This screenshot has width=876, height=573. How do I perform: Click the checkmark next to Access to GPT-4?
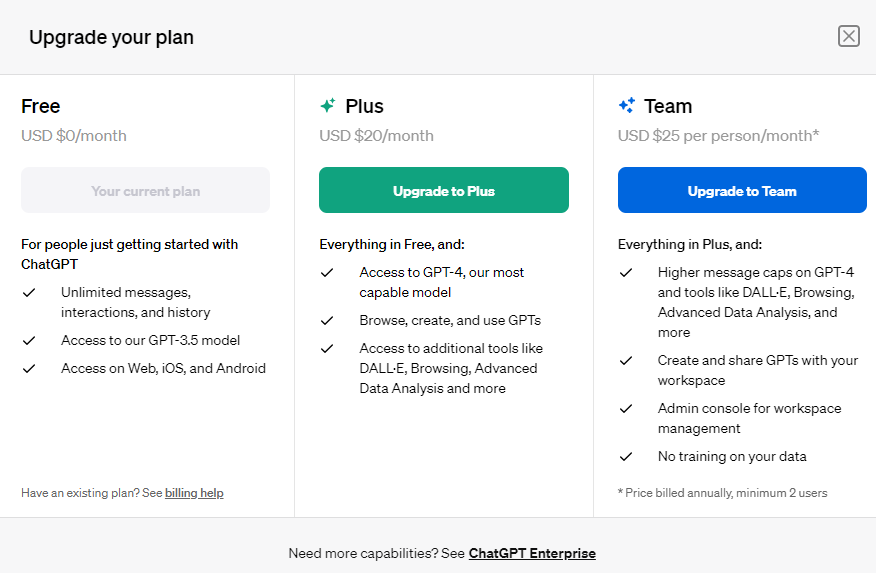[327, 273]
